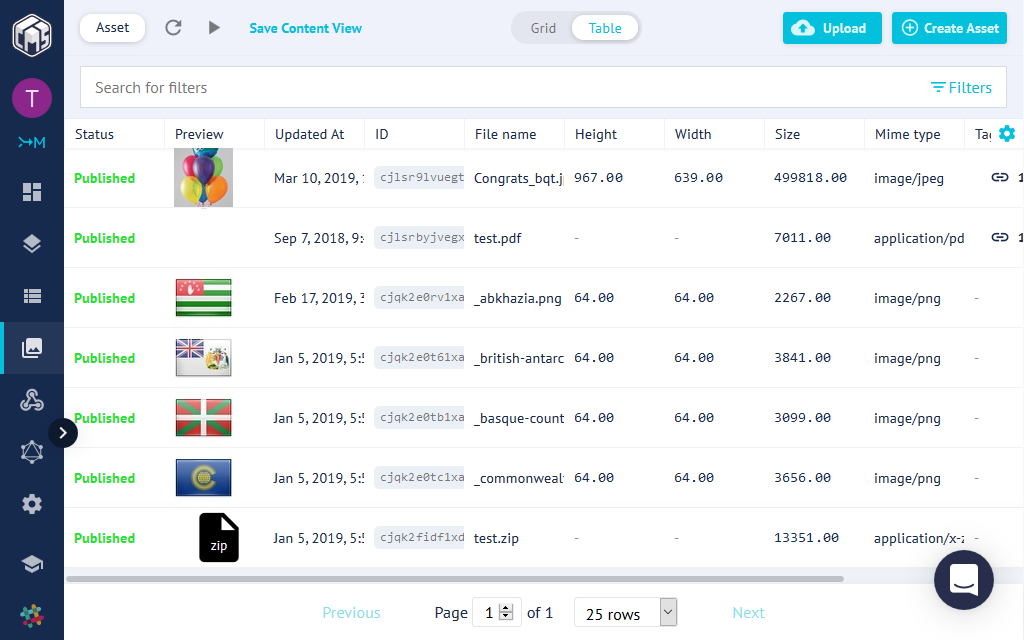Open the dashboard icon in the sidebar
Screen dimensions: 1024x640
click(32, 192)
